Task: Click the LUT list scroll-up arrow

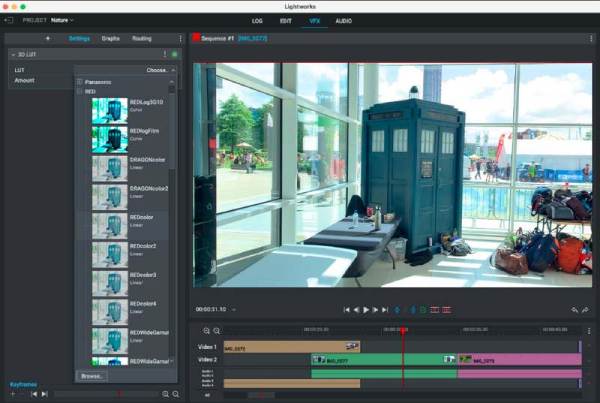Action: pyautogui.click(x=172, y=82)
